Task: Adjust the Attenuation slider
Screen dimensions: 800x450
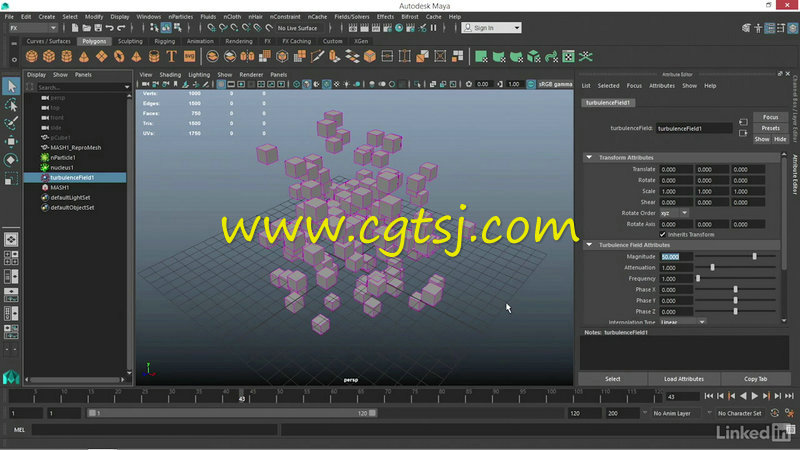Action: (713, 267)
